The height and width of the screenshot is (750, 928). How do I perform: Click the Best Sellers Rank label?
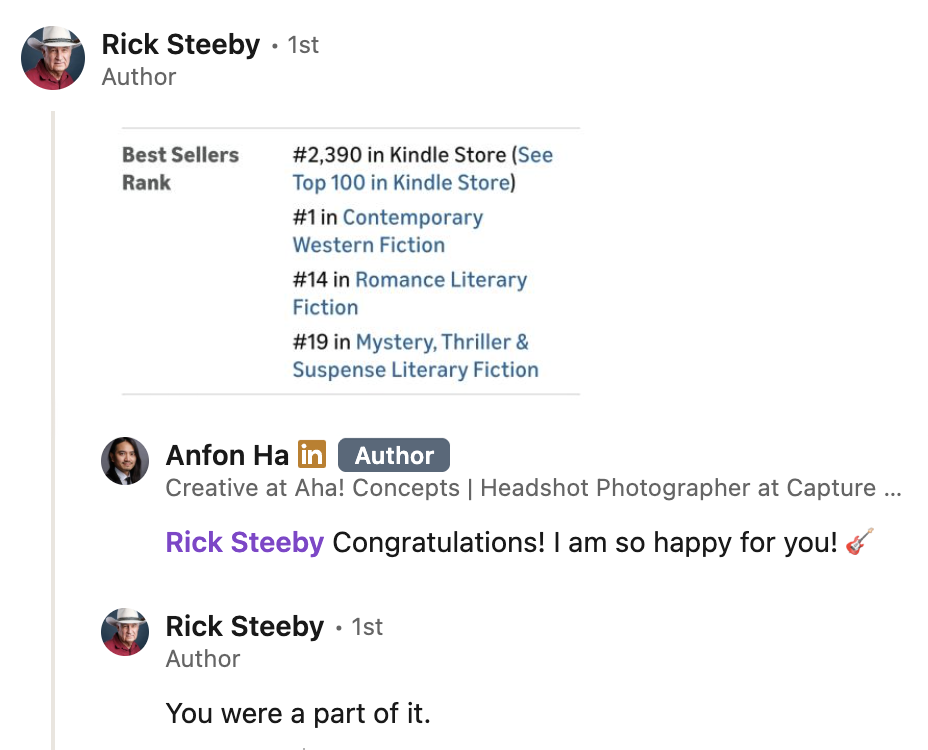(x=180, y=168)
